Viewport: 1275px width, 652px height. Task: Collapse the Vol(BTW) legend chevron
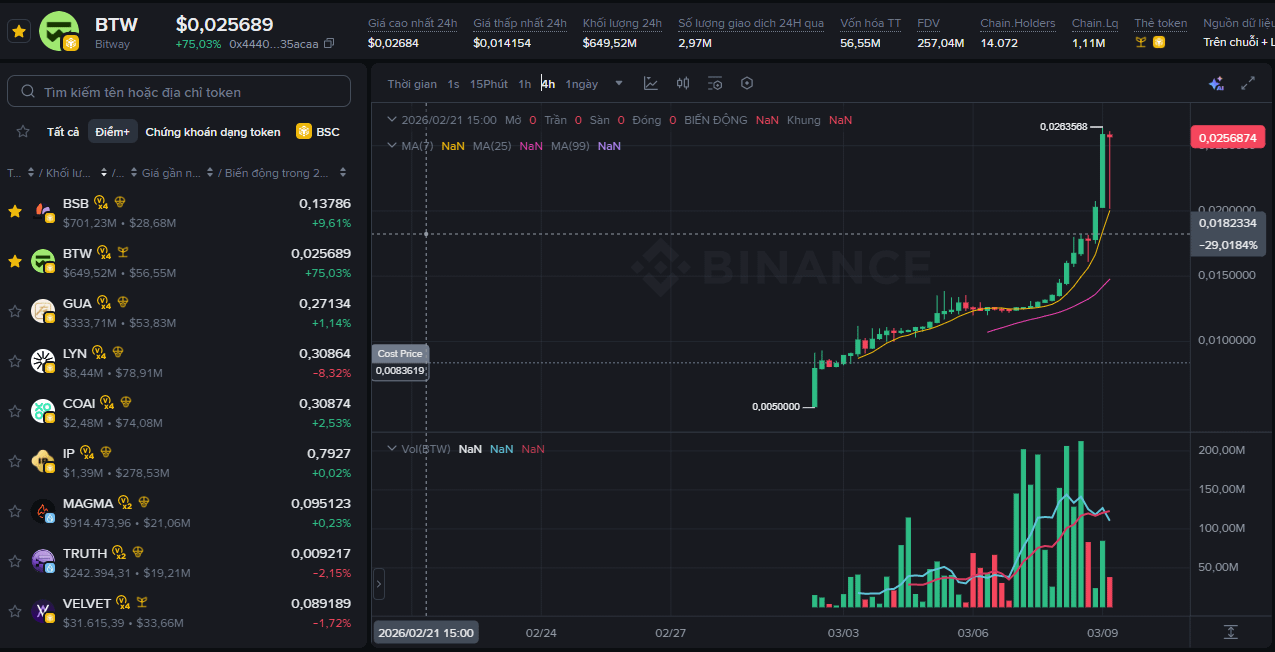[x=392, y=449]
